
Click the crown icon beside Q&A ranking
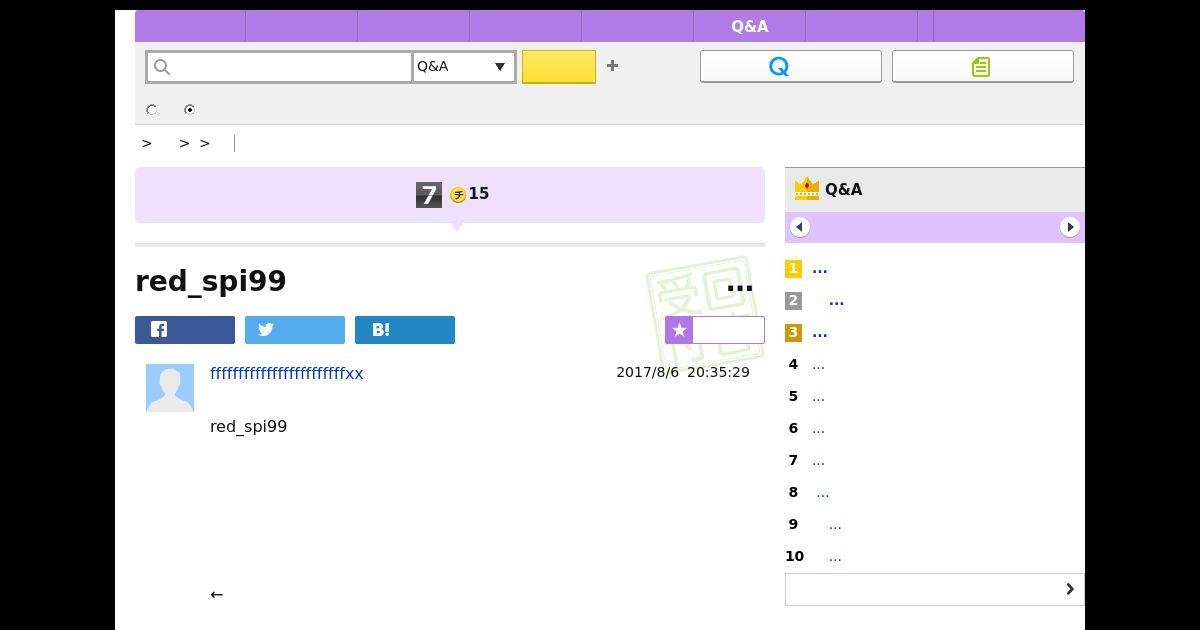coord(806,188)
